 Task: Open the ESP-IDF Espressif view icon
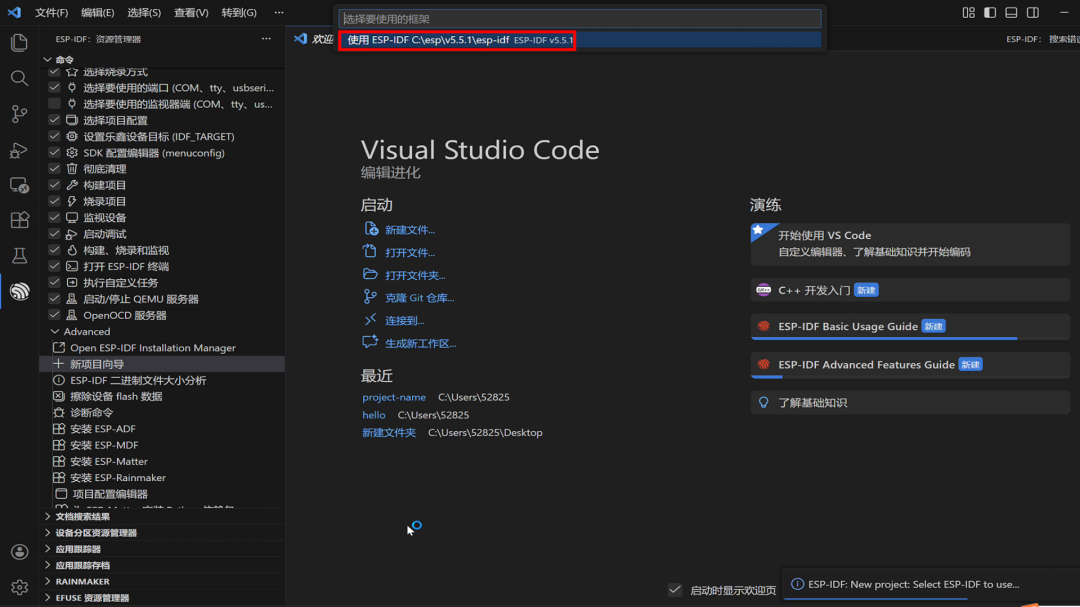[x=19, y=291]
